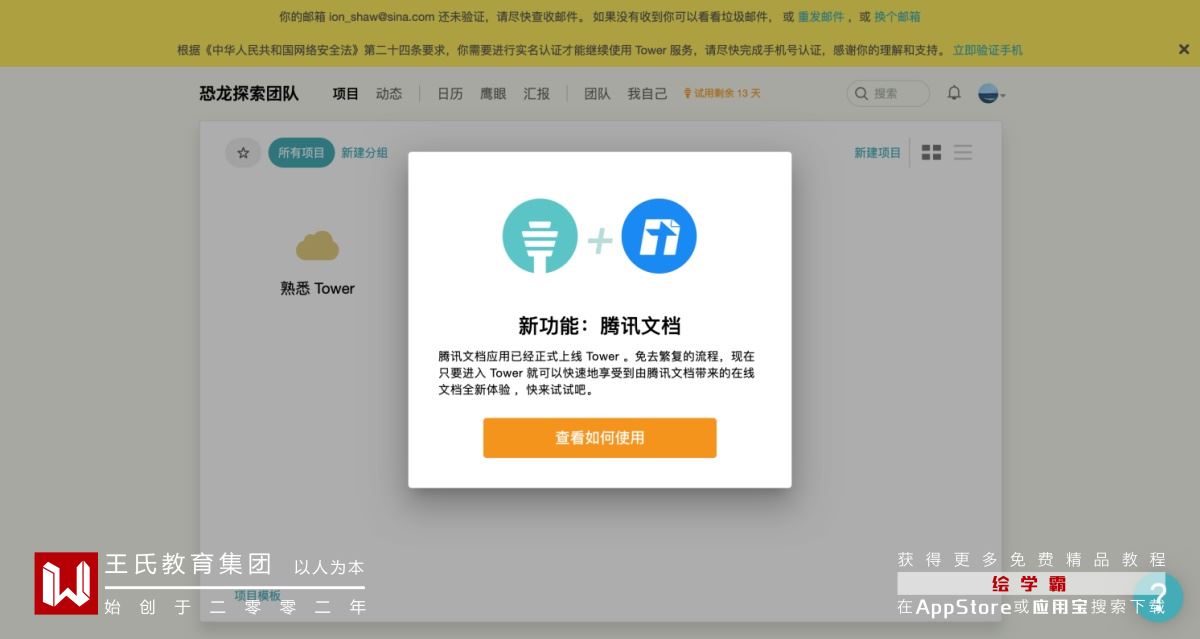Viewport: 1200px width, 639px height.
Task: Switch to the 鹰眼 tab
Action: pos(493,93)
